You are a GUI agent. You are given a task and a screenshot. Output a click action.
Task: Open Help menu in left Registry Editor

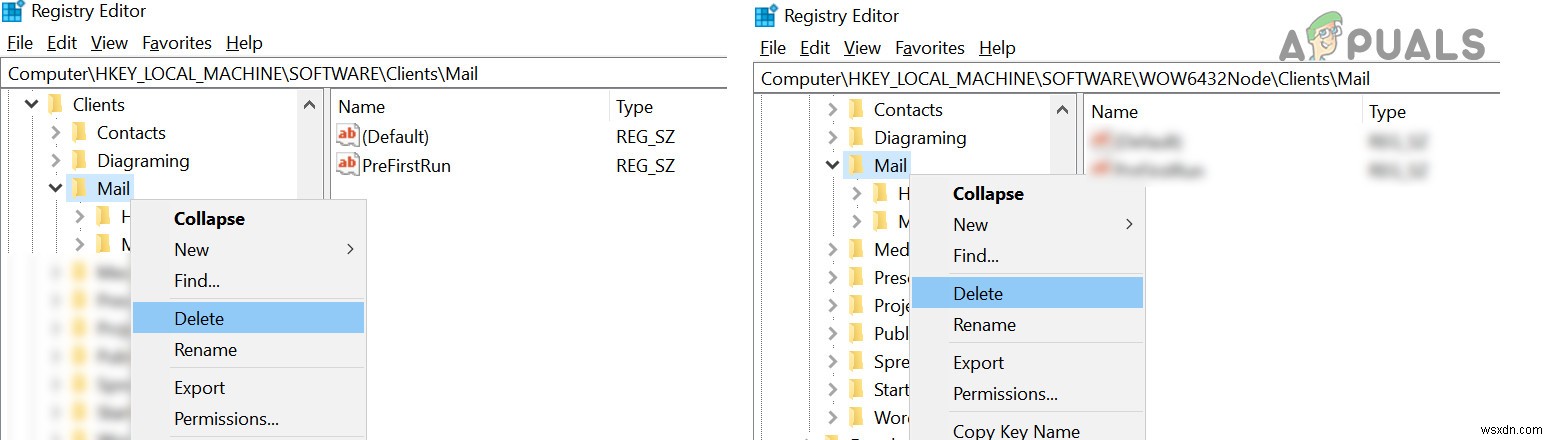(x=244, y=43)
